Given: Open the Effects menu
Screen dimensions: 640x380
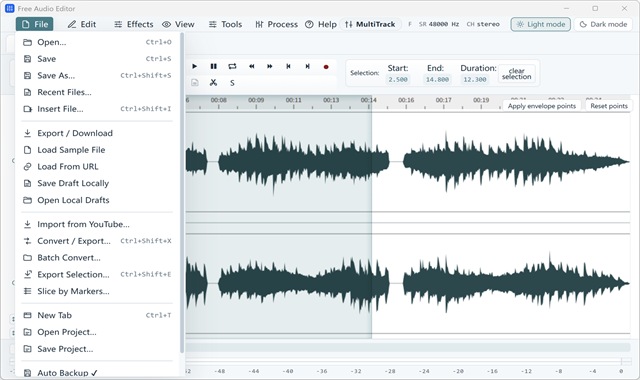Looking at the screenshot, I should point(134,24).
